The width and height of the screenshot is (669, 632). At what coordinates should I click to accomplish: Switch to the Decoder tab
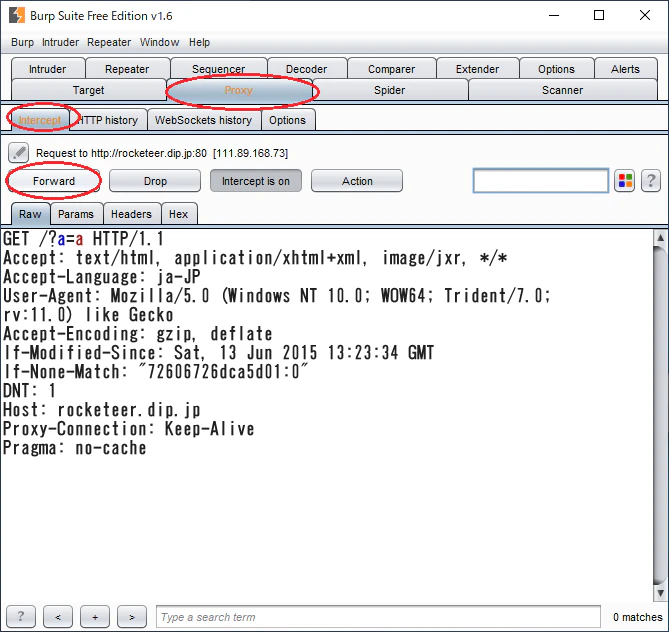tap(306, 69)
